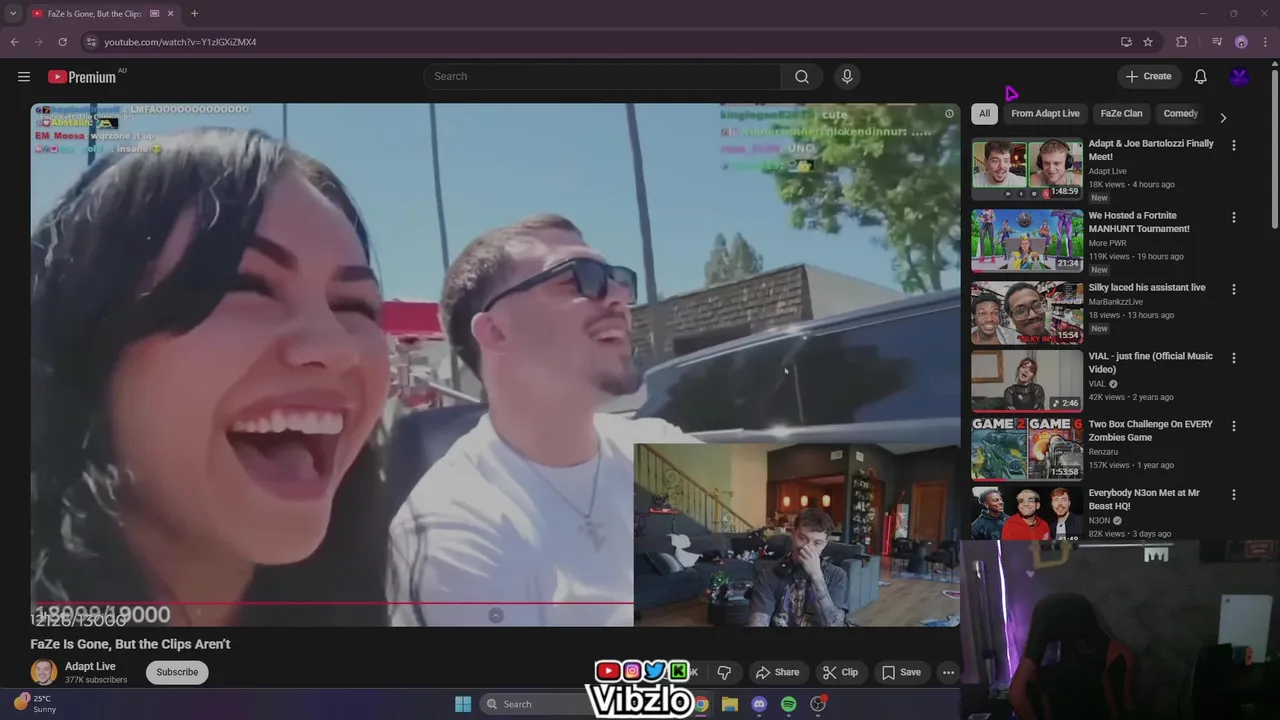This screenshot has height=720, width=1280.
Task: Open options for VIAL just fine video
Action: click(1233, 357)
